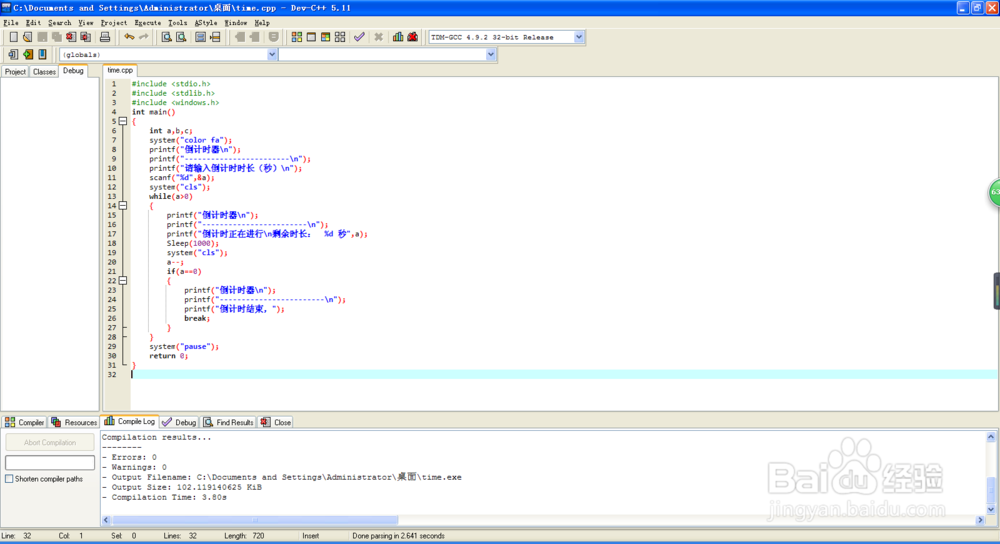Open the Project menu
The image size is (1000, 544).
point(114,22)
